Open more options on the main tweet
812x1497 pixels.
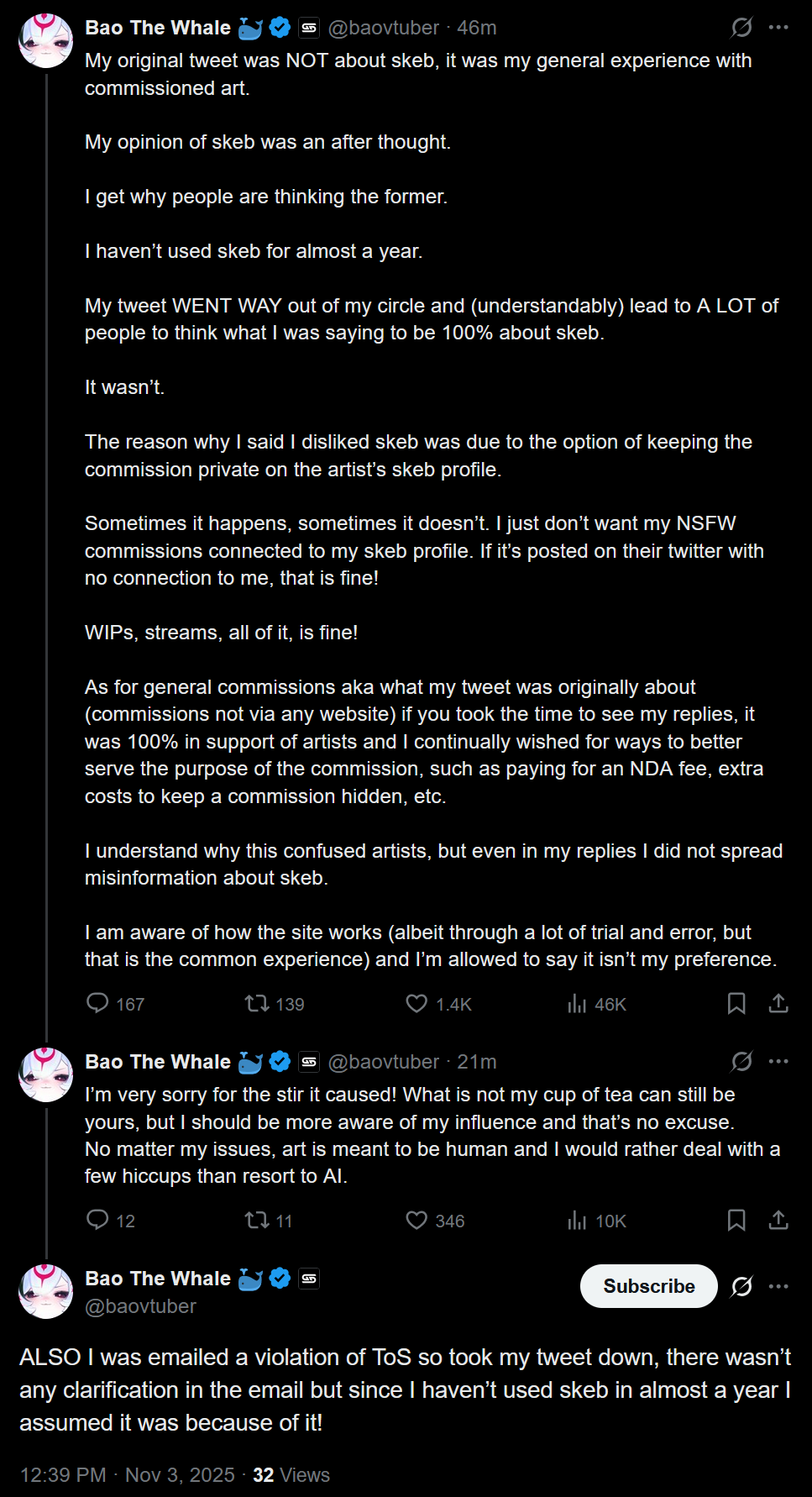pyautogui.click(x=778, y=1286)
